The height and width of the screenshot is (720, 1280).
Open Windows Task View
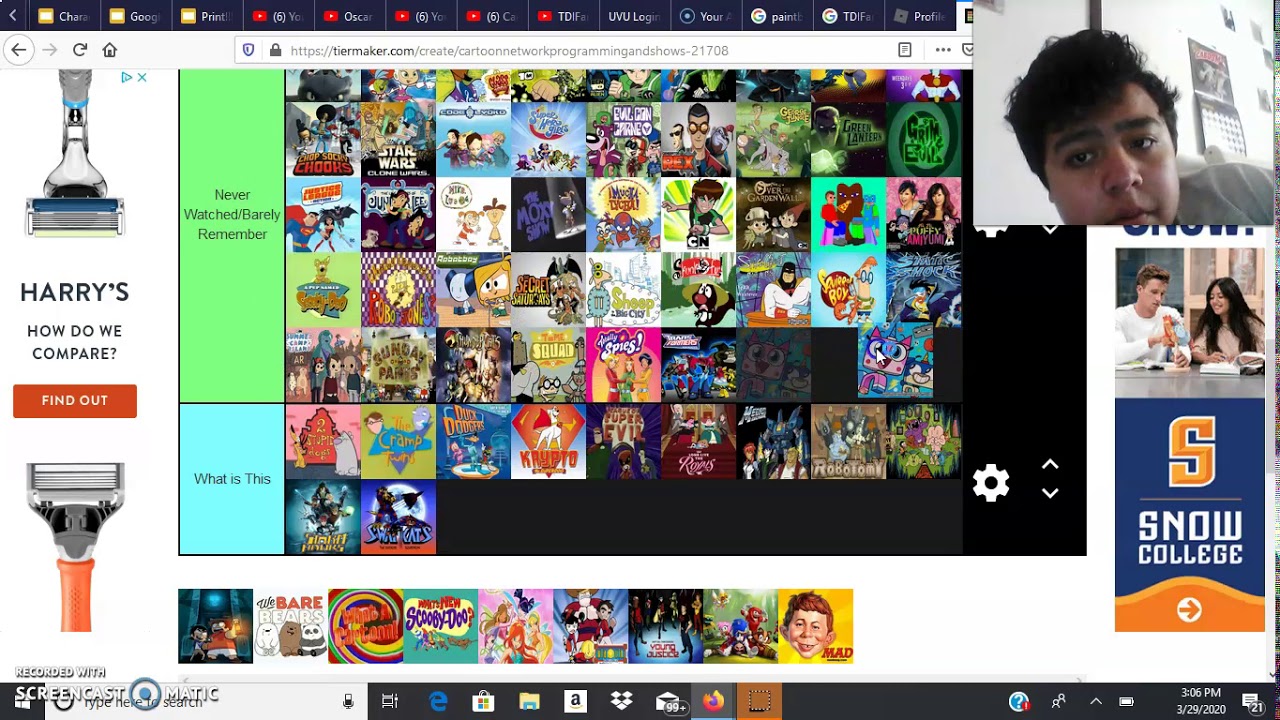[390, 702]
